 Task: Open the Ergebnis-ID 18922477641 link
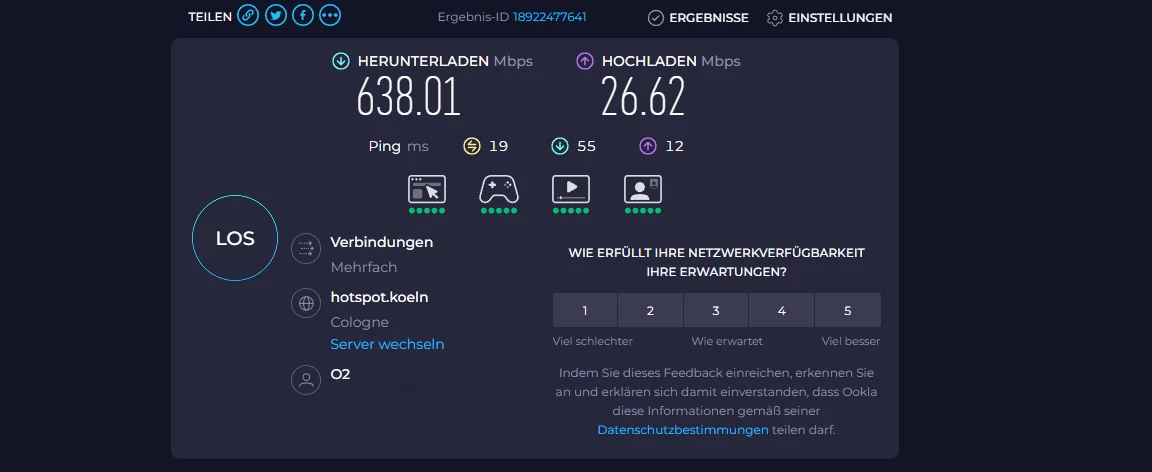(550, 17)
